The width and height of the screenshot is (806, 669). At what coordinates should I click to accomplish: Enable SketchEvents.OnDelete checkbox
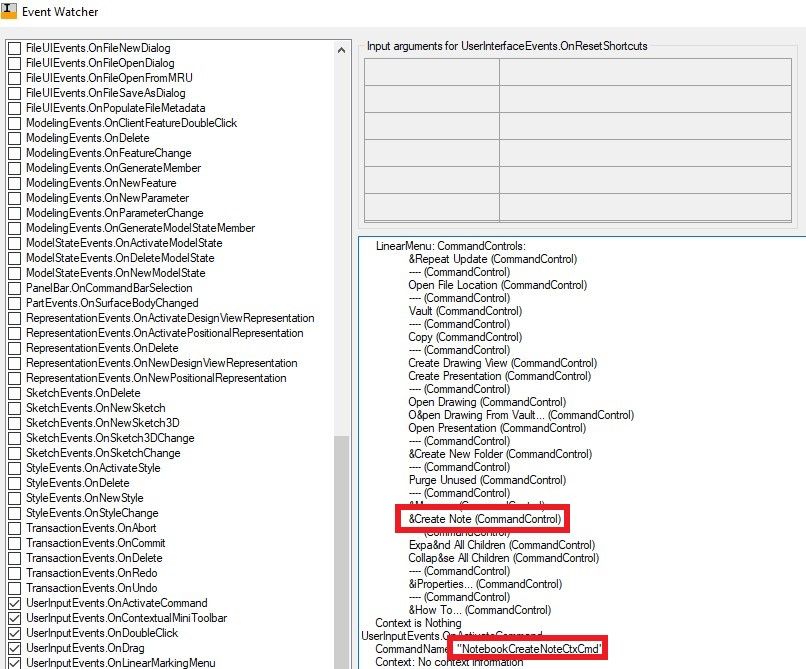pos(14,393)
